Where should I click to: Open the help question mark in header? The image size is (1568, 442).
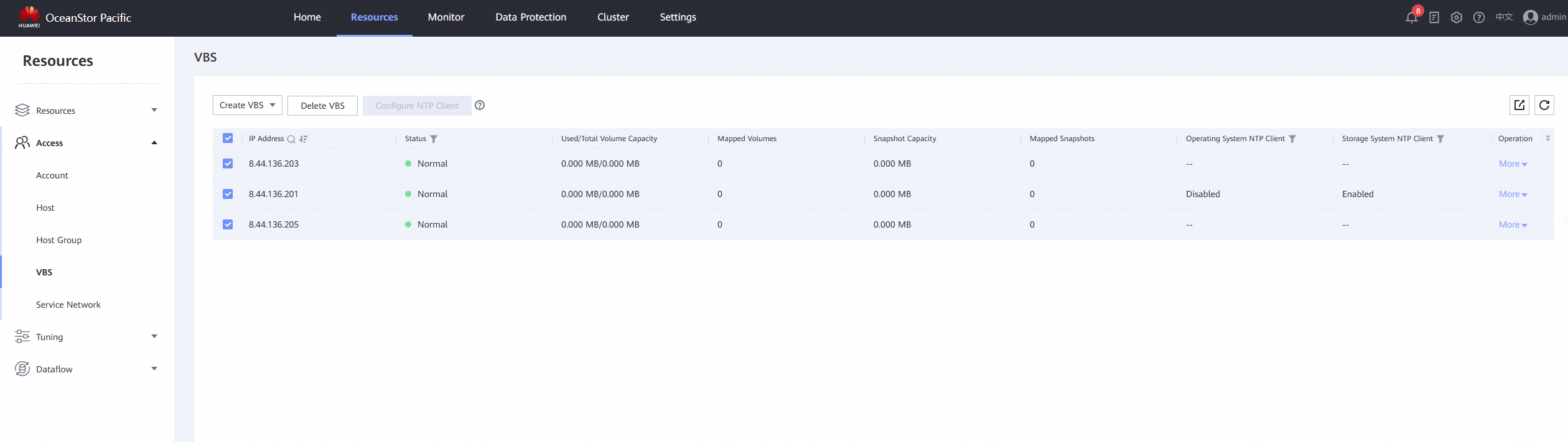(1479, 17)
